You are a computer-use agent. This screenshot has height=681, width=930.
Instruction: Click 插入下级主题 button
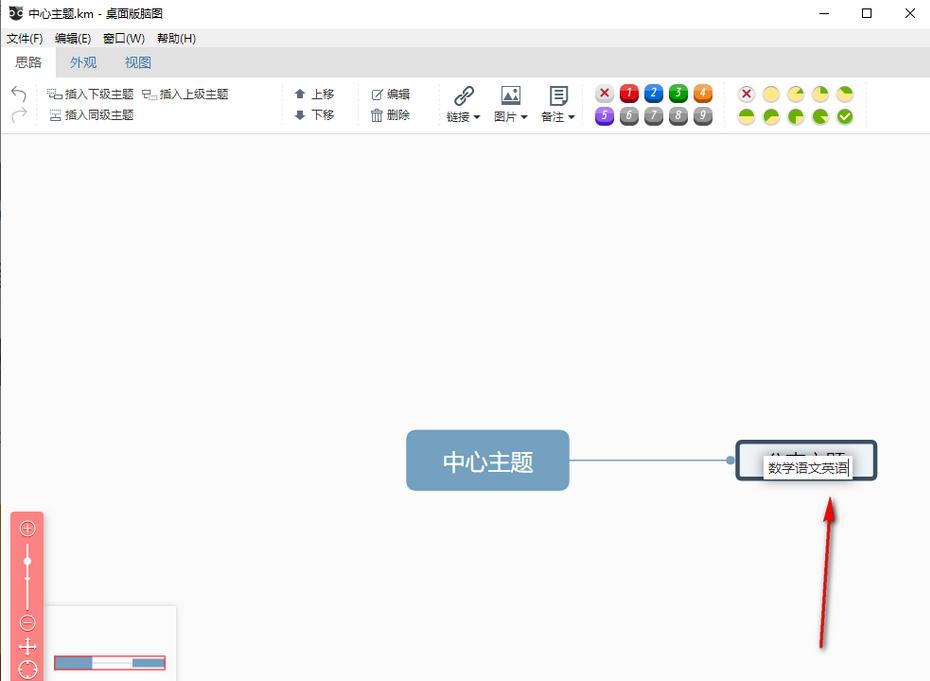90,94
